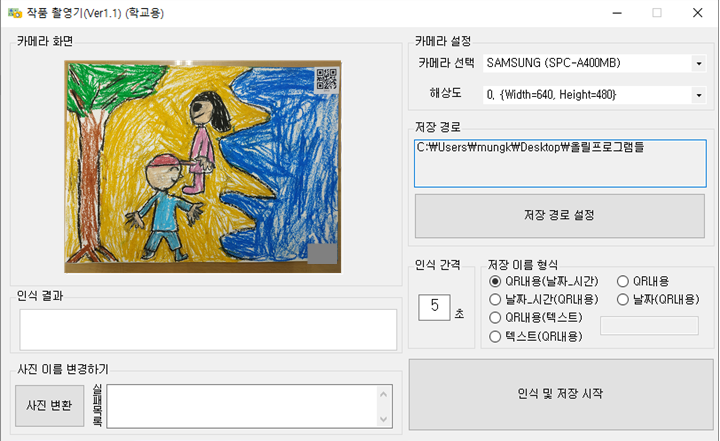This screenshot has width=720, height=441.
Task: Focus the 인식 간격 seconds field
Action: pyautogui.click(x=434, y=306)
